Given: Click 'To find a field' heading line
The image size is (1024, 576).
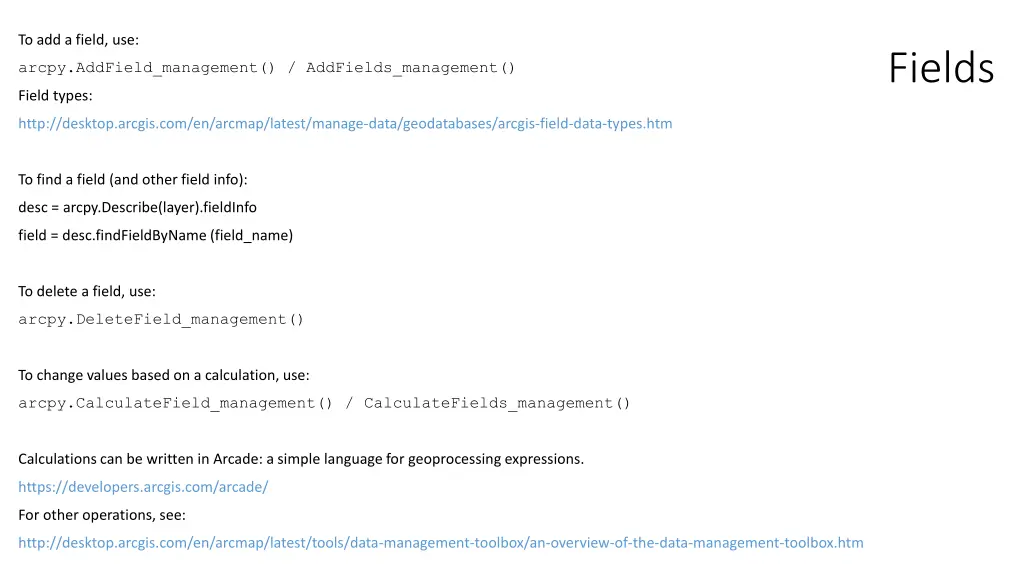Looking at the screenshot, I should tap(133, 180).
